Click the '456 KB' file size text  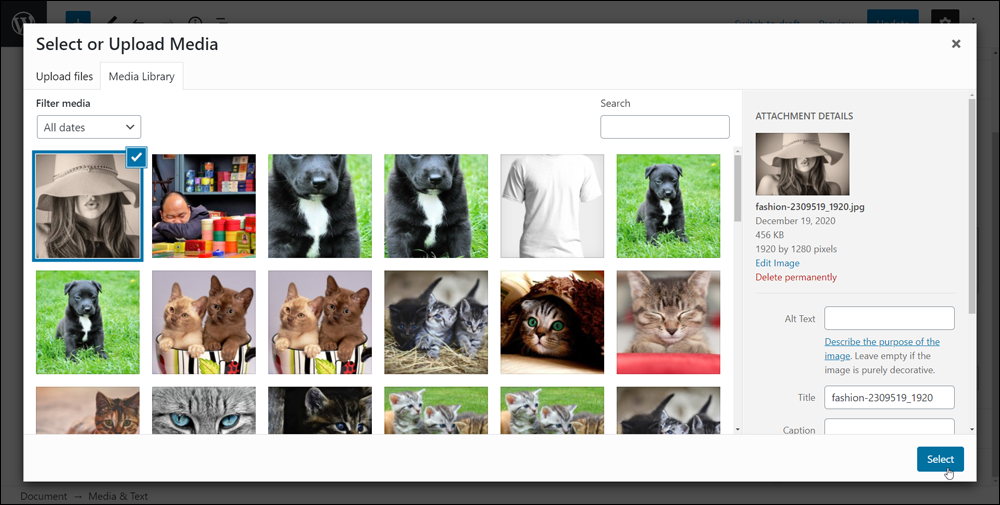[x=770, y=235]
